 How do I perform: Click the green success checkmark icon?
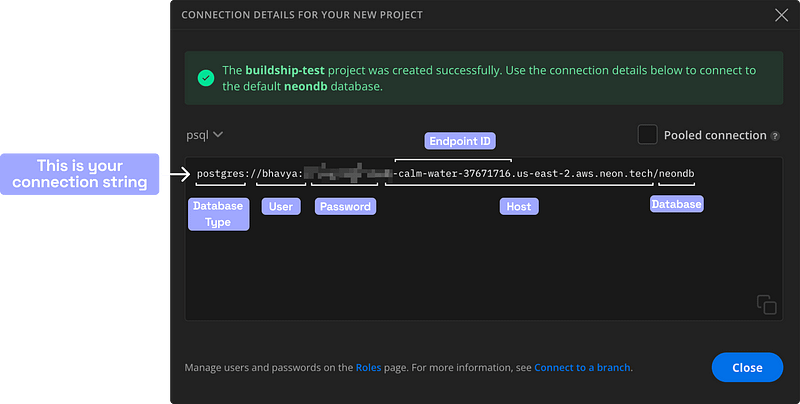(206, 78)
